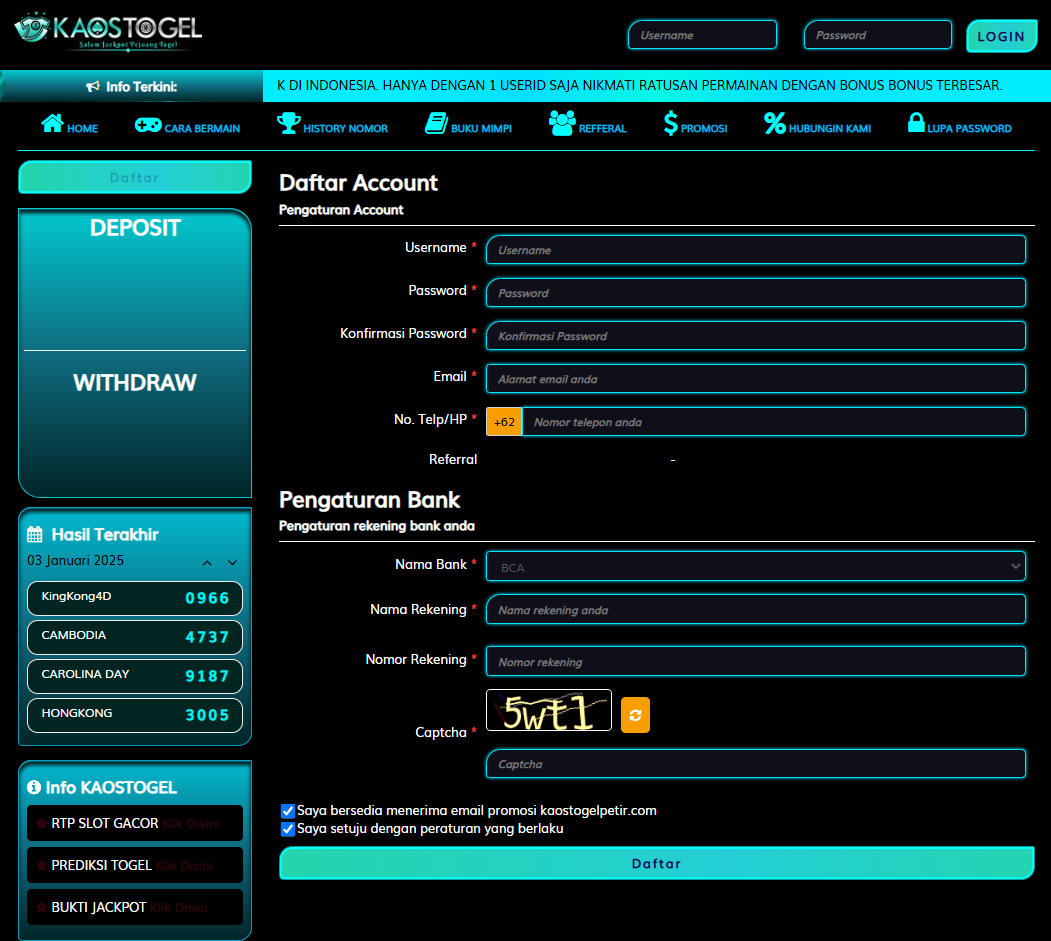Click the star icon beside BUKTI JACKPOT
Screen dimensions: 1051x941
[42, 907]
